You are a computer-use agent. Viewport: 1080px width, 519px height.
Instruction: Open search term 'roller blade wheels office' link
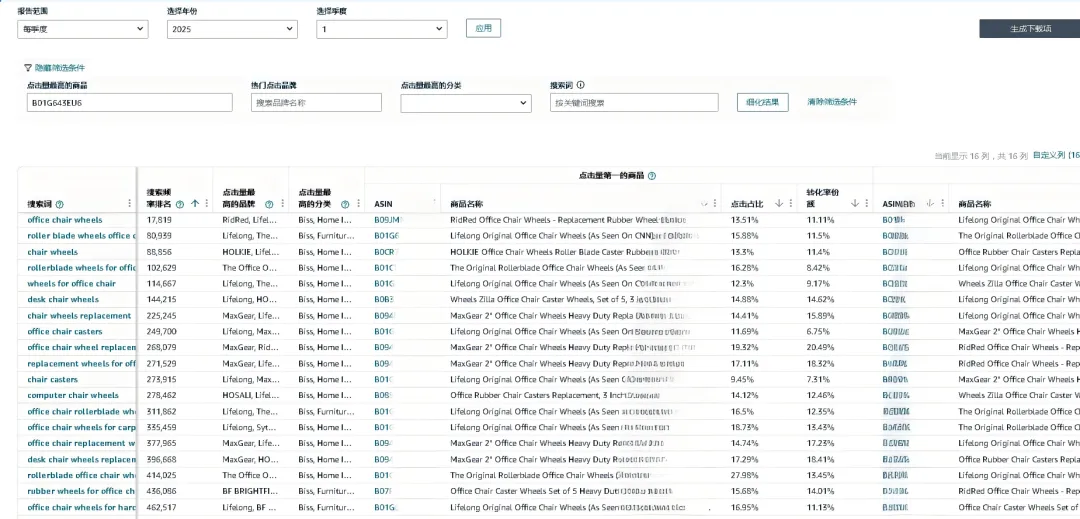pyautogui.click(x=81, y=236)
